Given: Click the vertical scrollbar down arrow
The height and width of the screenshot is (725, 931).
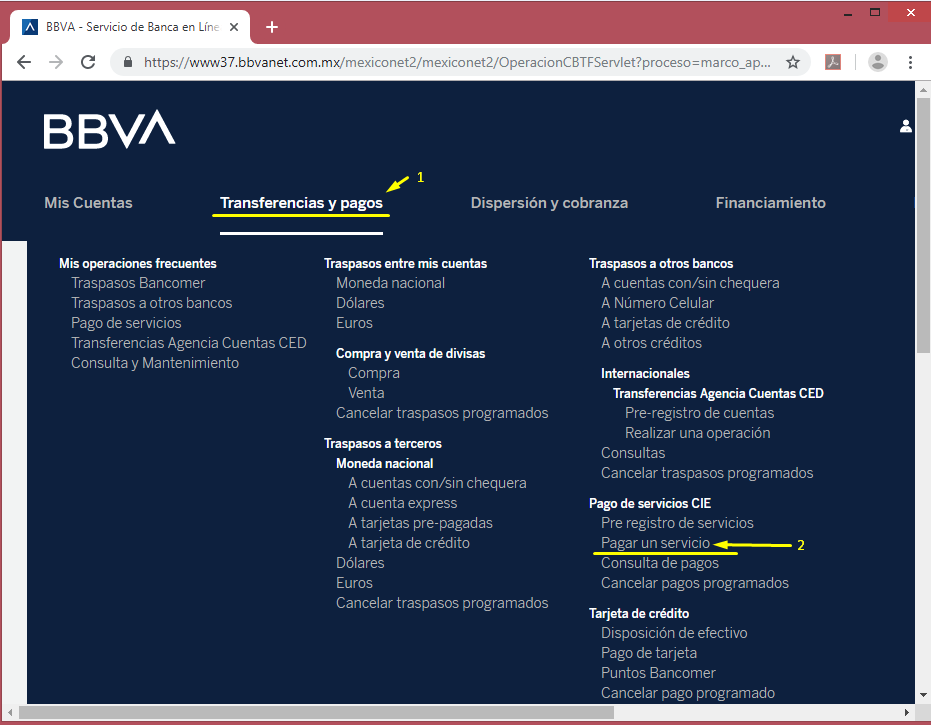Looking at the screenshot, I should click(x=923, y=695).
